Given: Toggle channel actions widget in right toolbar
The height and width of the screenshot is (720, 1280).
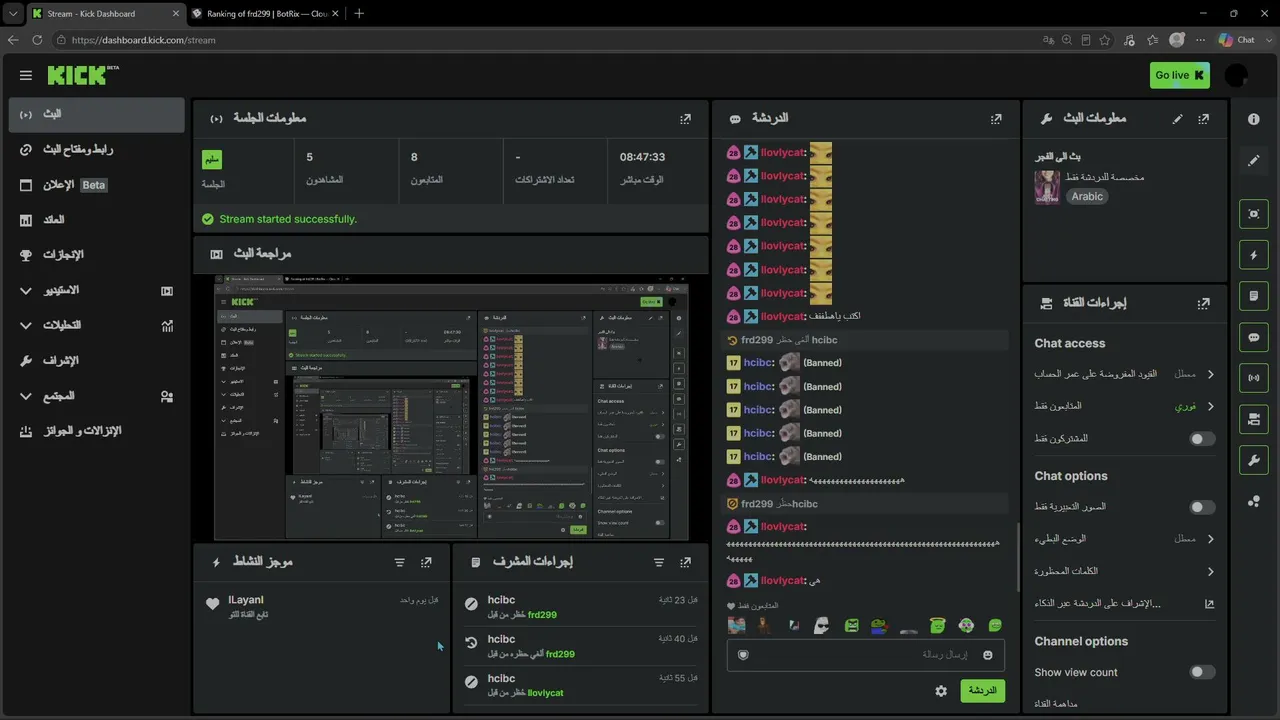Looking at the screenshot, I should coord(1254,419).
